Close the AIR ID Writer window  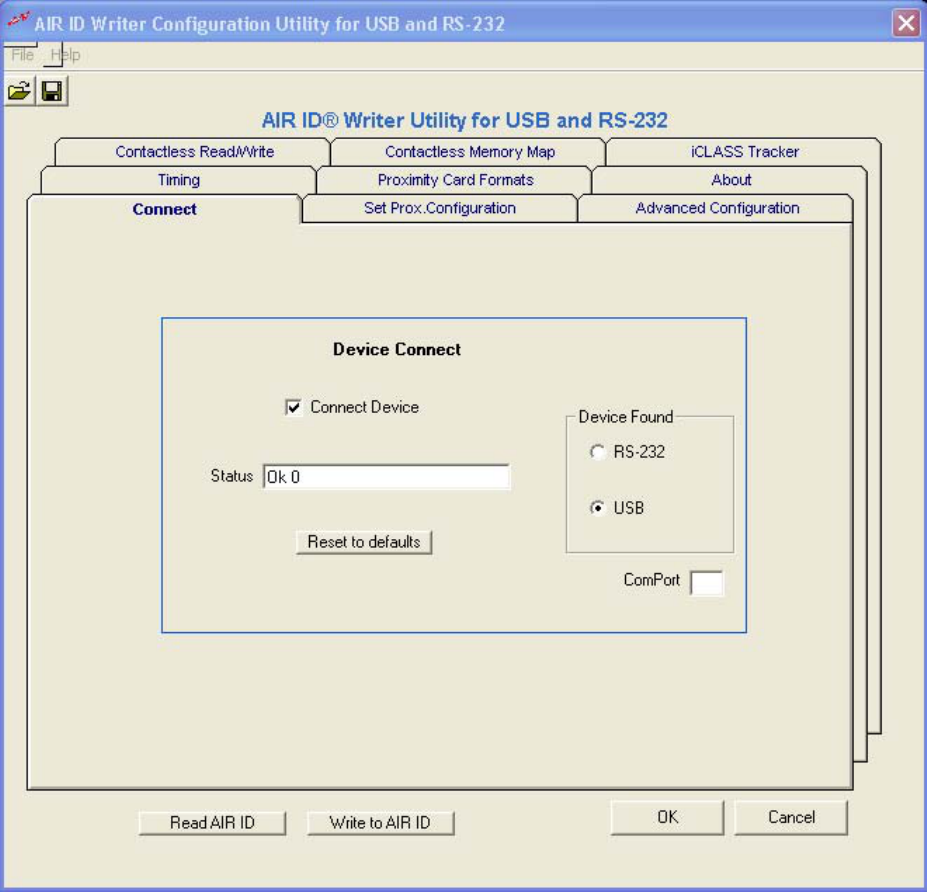click(x=906, y=23)
